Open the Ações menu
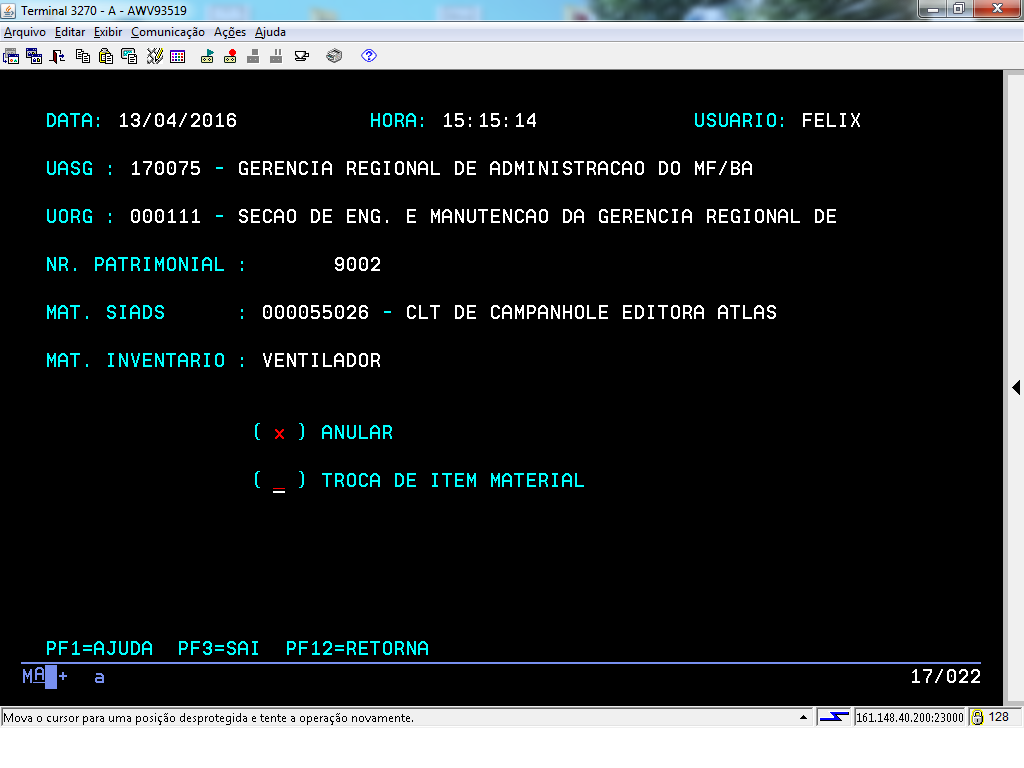Image resolution: width=1024 pixels, height=768 pixels. pos(230,32)
